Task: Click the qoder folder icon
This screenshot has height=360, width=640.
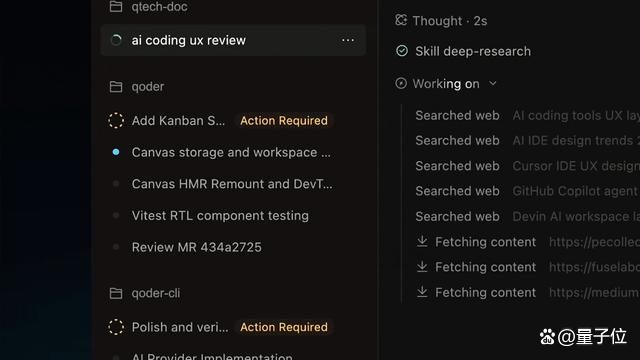Action: coord(116,87)
